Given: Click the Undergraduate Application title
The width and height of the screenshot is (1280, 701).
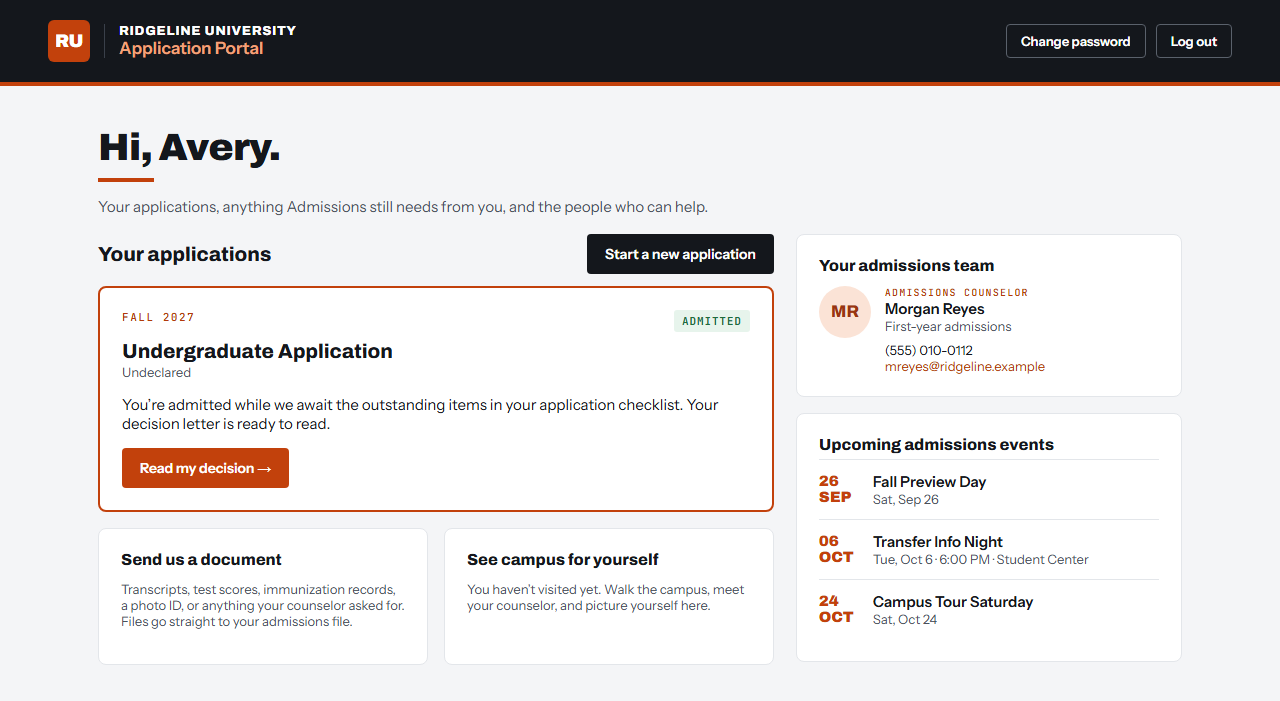Looking at the screenshot, I should coord(257,351).
